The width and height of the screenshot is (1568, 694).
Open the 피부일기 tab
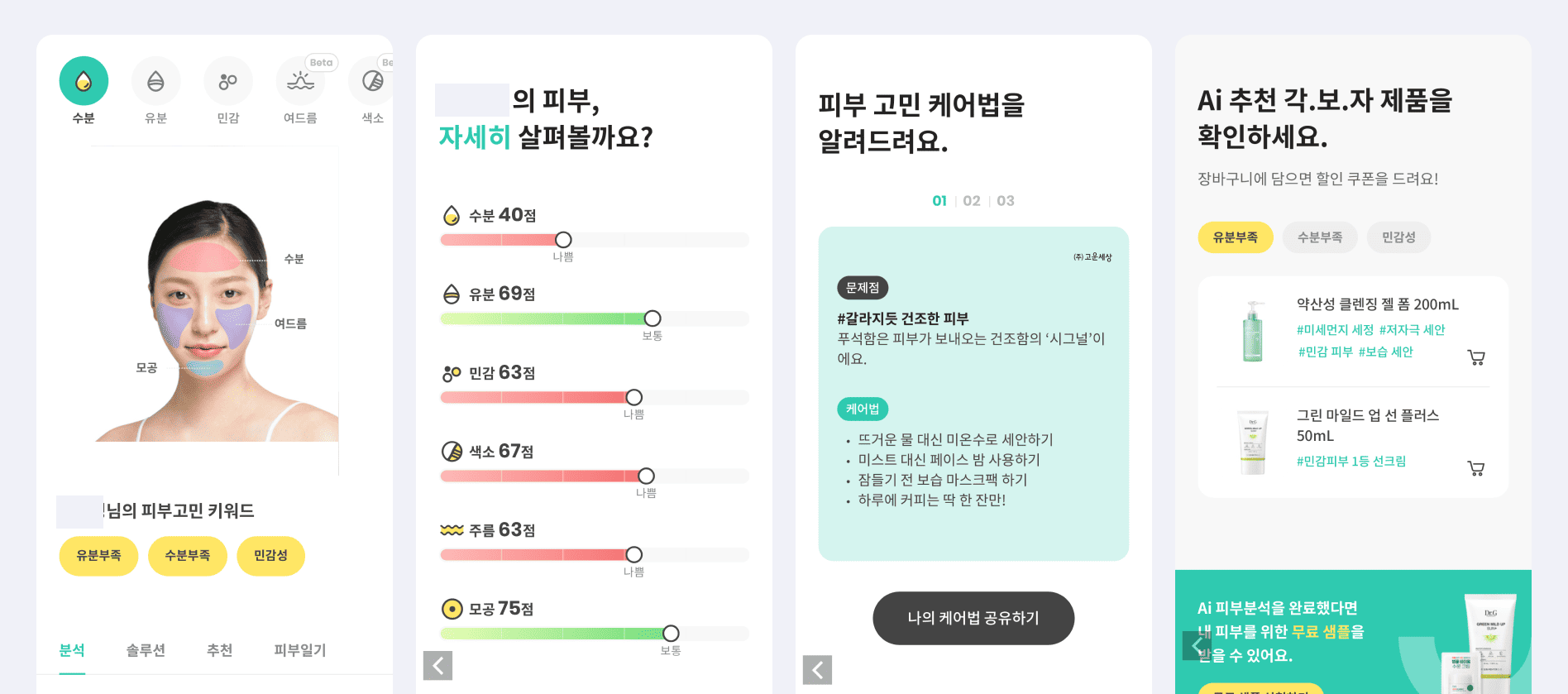[299, 650]
